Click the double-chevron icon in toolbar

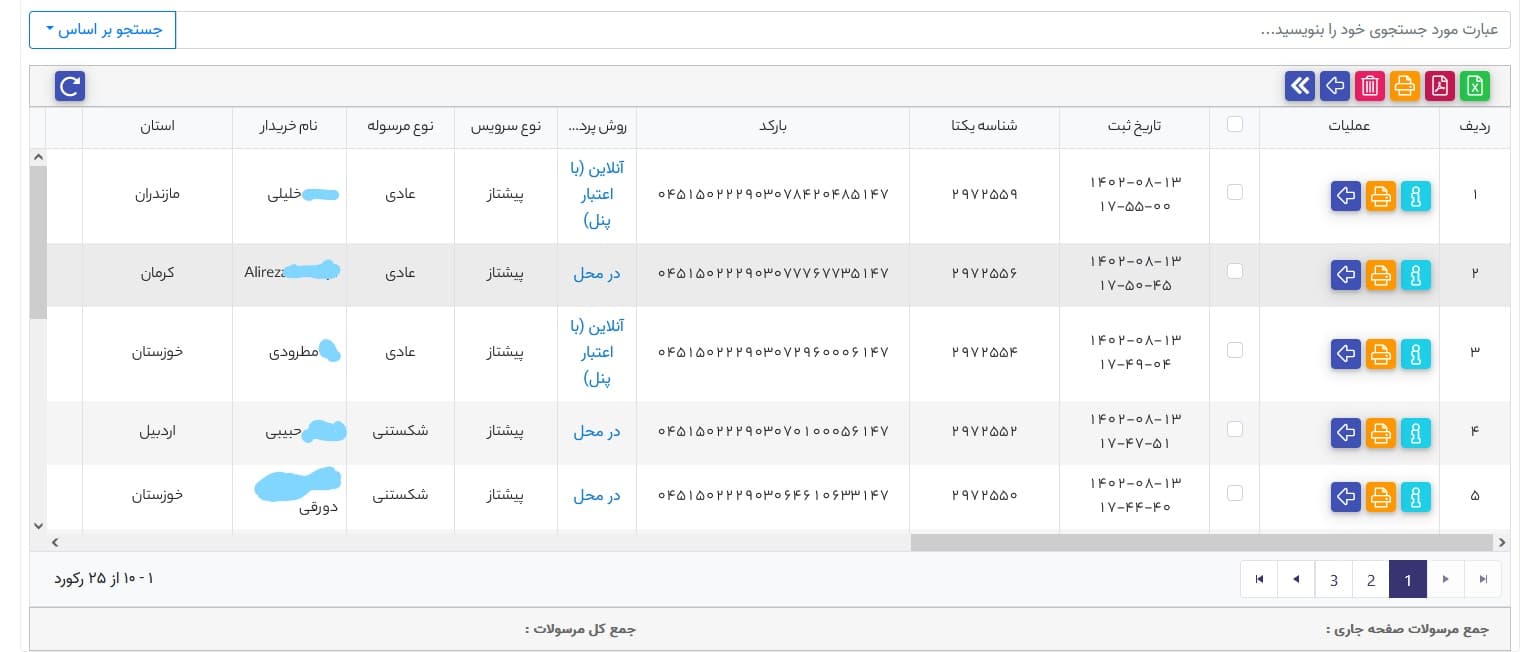pos(1299,86)
